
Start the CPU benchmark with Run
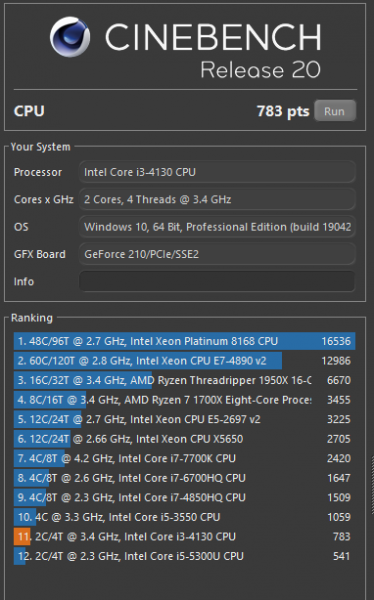click(335, 111)
